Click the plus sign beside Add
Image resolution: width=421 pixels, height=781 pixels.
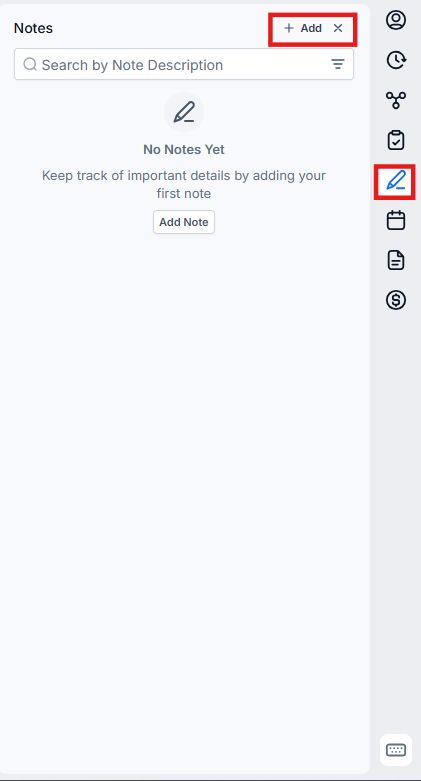point(288,28)
